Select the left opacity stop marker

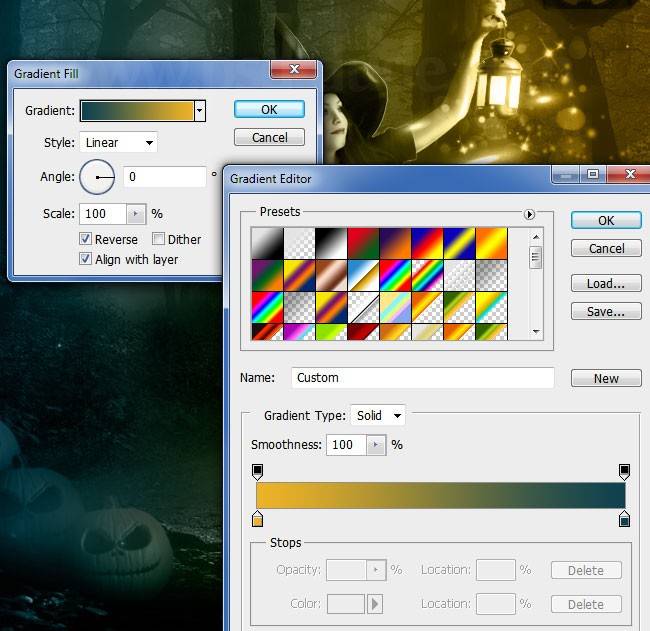257,471
